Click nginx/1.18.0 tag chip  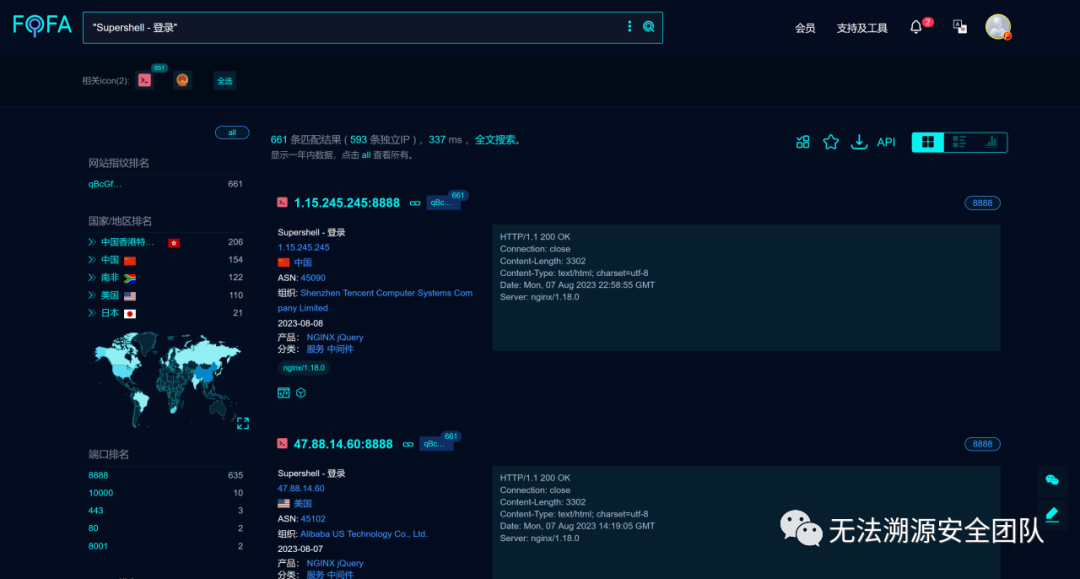coord(304,368)
